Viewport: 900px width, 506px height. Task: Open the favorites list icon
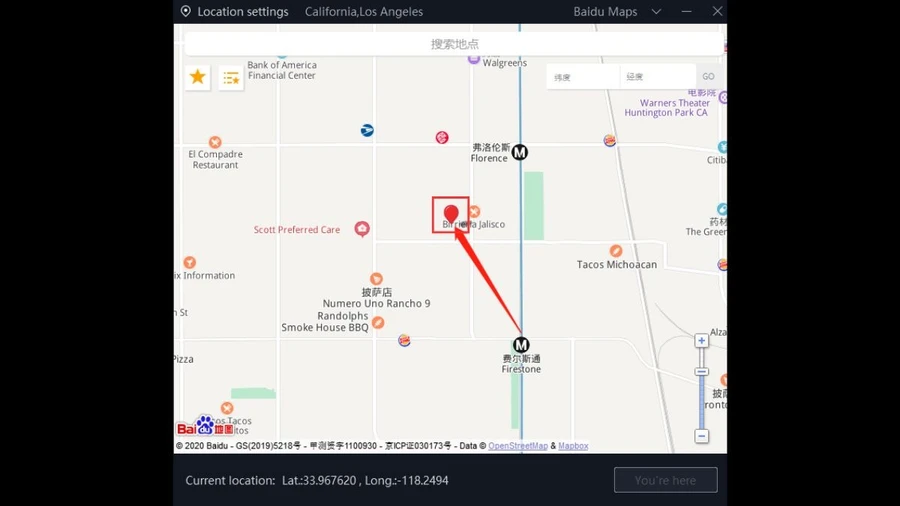tap(231, 78)
